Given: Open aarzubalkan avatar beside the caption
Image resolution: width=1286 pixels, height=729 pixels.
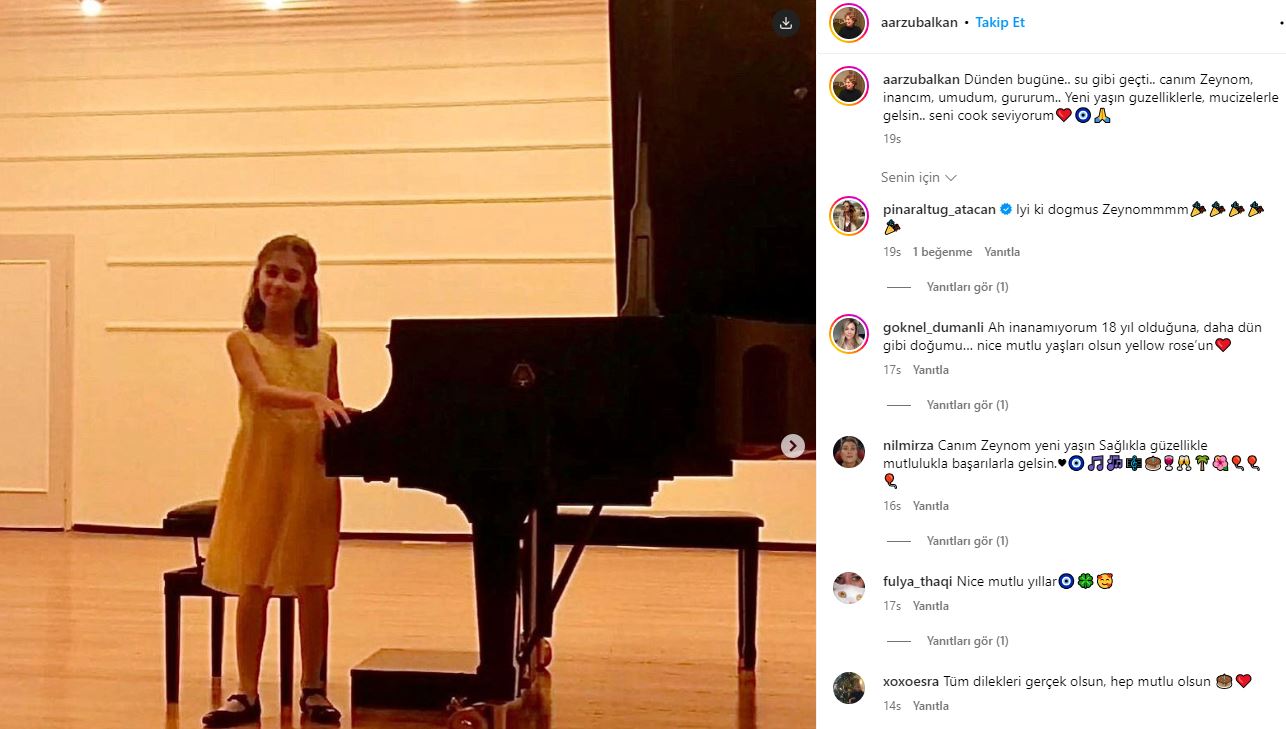Looking at the screenshot, I should [x=849, y=86].
